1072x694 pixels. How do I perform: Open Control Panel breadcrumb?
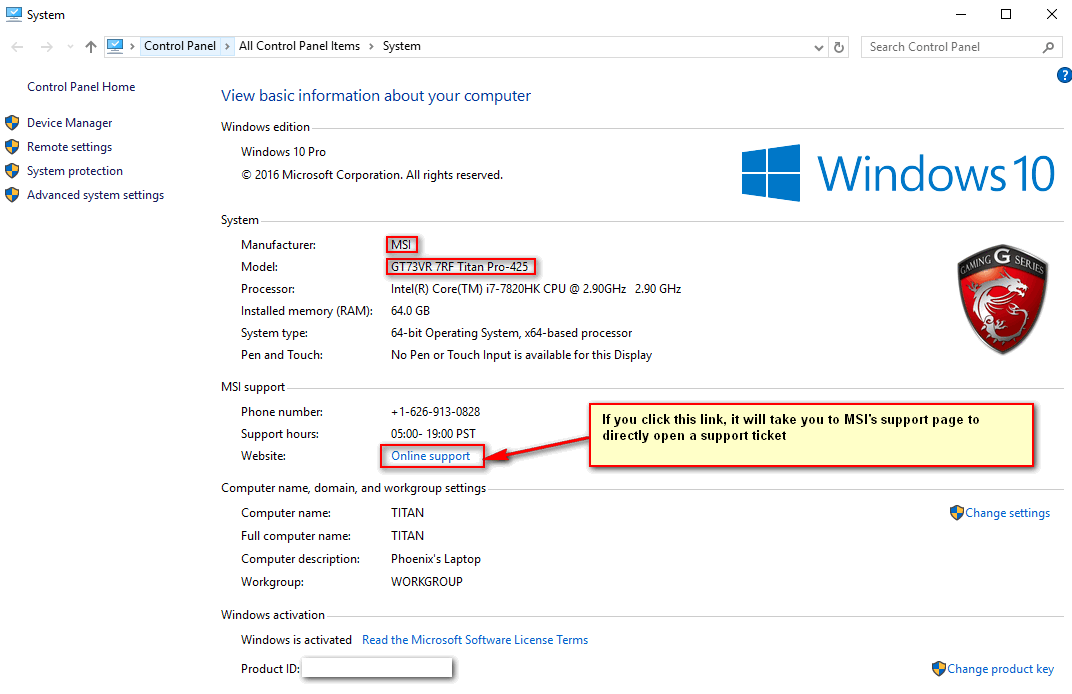click(x=180, y=46)
